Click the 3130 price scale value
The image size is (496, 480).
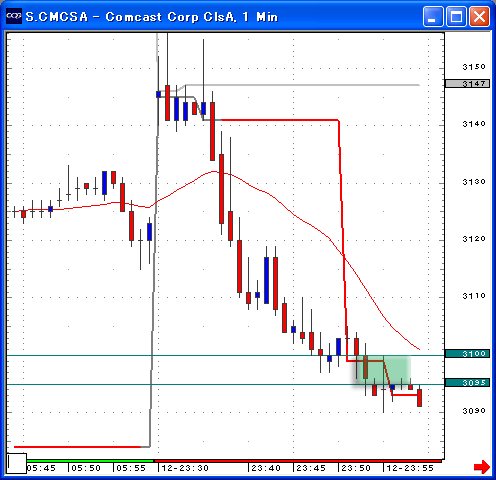click(474, 182)
